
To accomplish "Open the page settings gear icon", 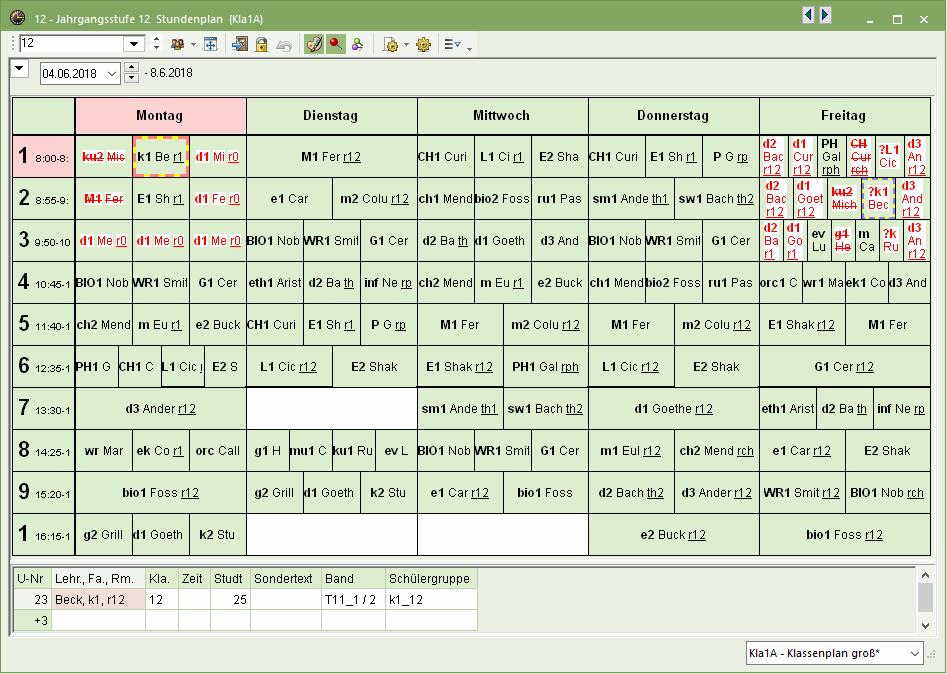I will pyautogui.click(x=391, y=44).
